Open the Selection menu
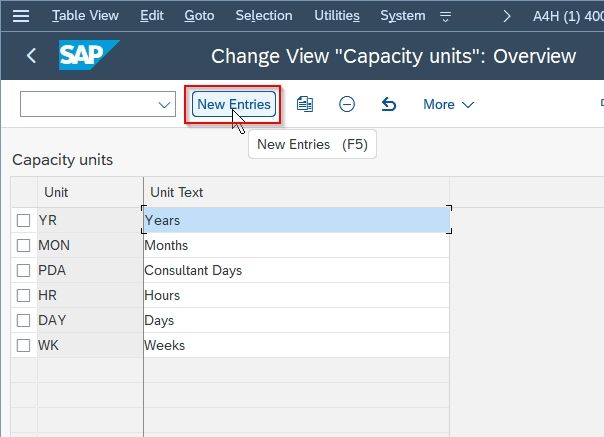 point(264,16)
